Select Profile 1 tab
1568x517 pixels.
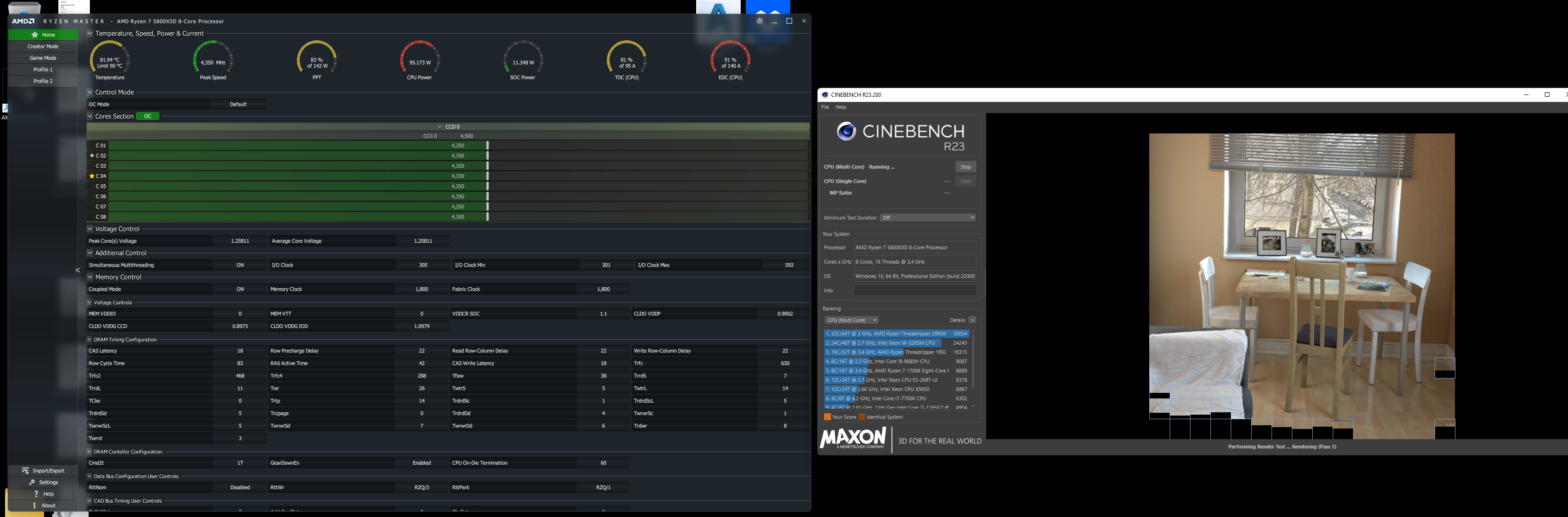pyautogui.click(x=43, y=69)
